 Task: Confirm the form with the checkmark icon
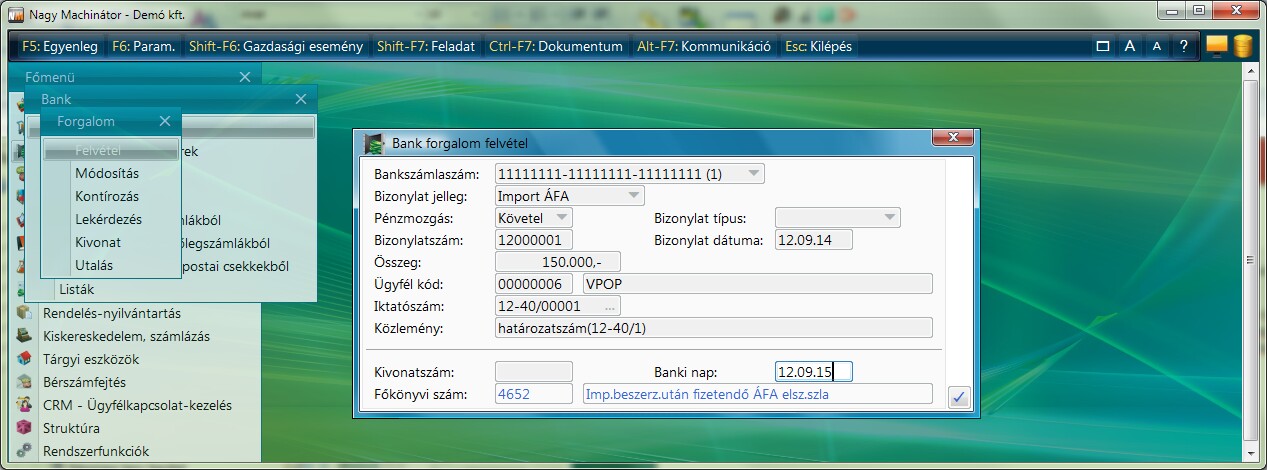pyautogui.click(x=958, y=397)
